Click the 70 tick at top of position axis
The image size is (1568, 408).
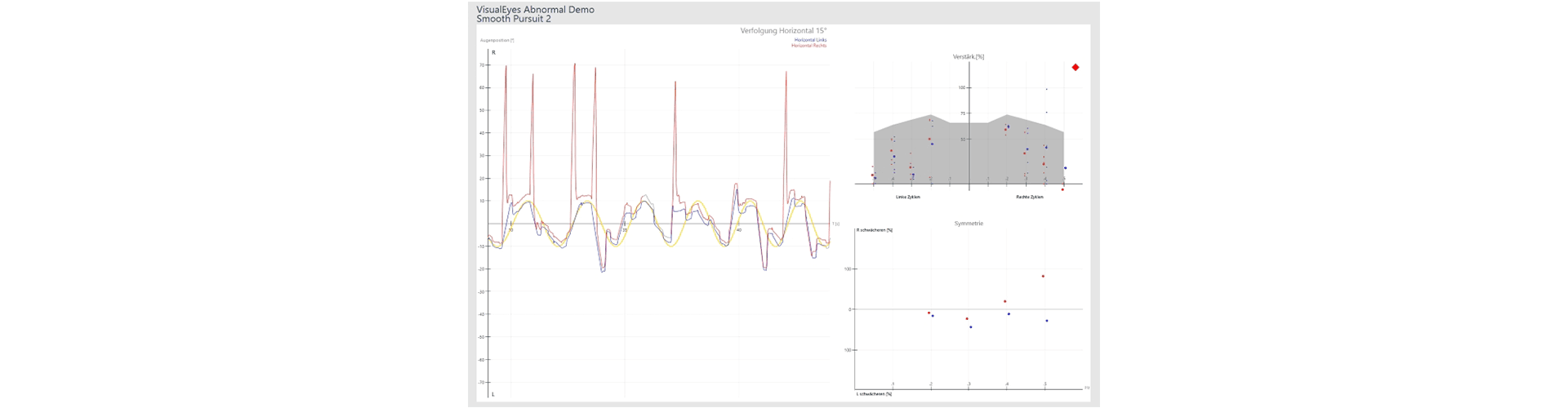[482, 64]
